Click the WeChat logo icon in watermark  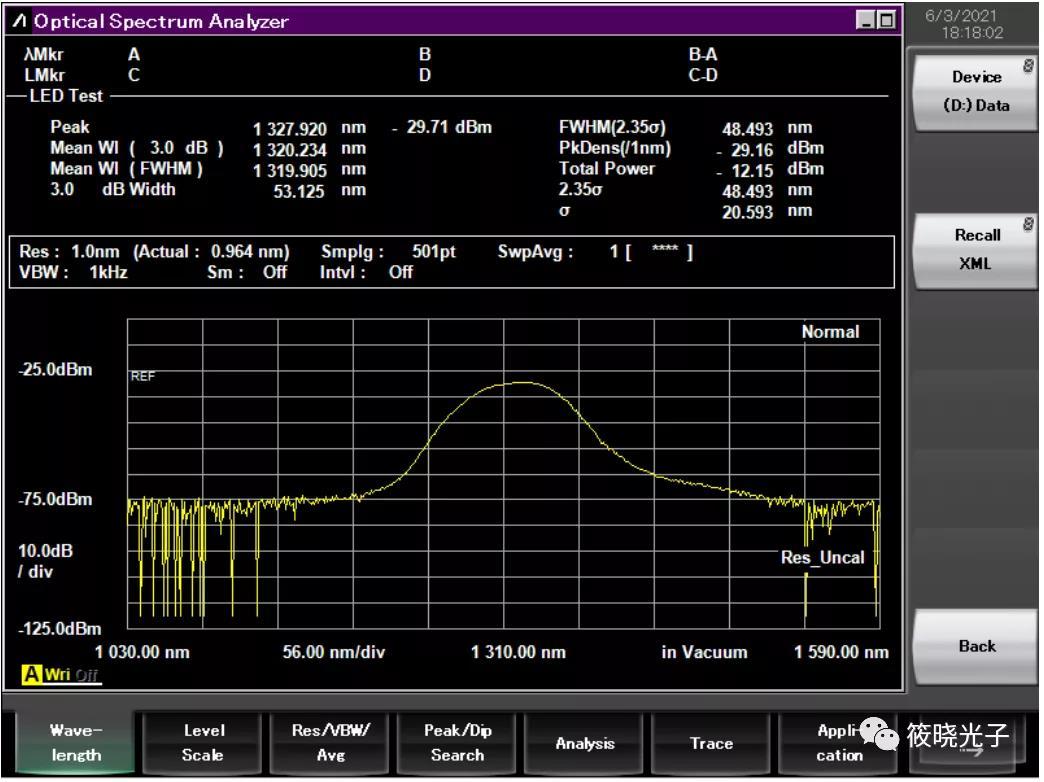pos(879,734)
